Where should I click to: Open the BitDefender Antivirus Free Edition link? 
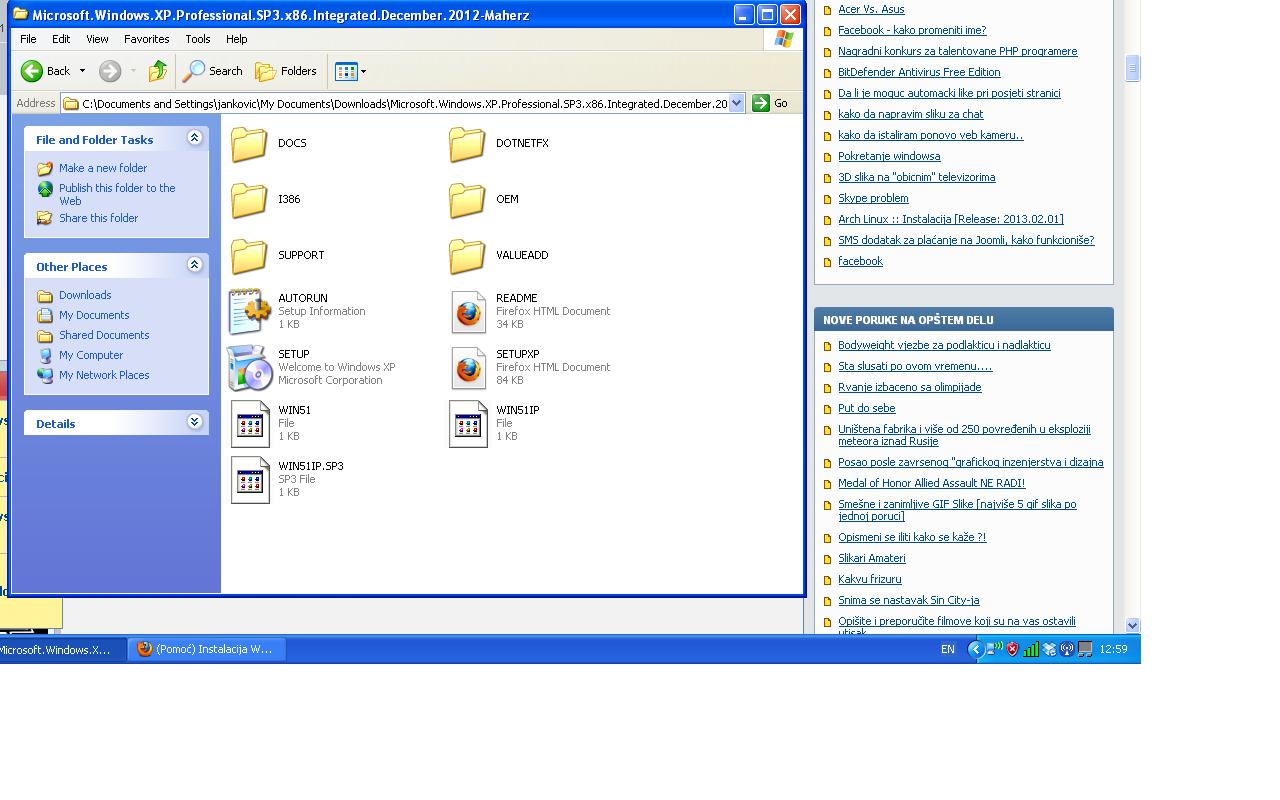[919, 72]
